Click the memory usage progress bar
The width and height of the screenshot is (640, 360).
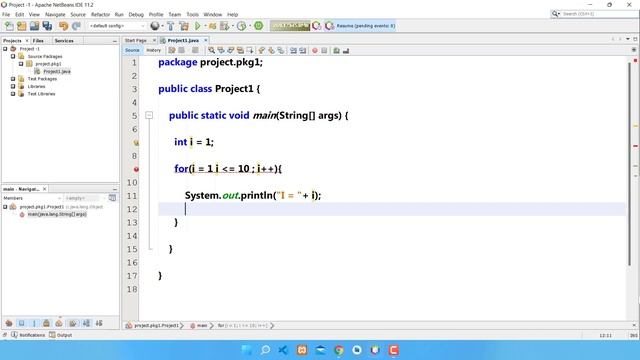(290, 26)
